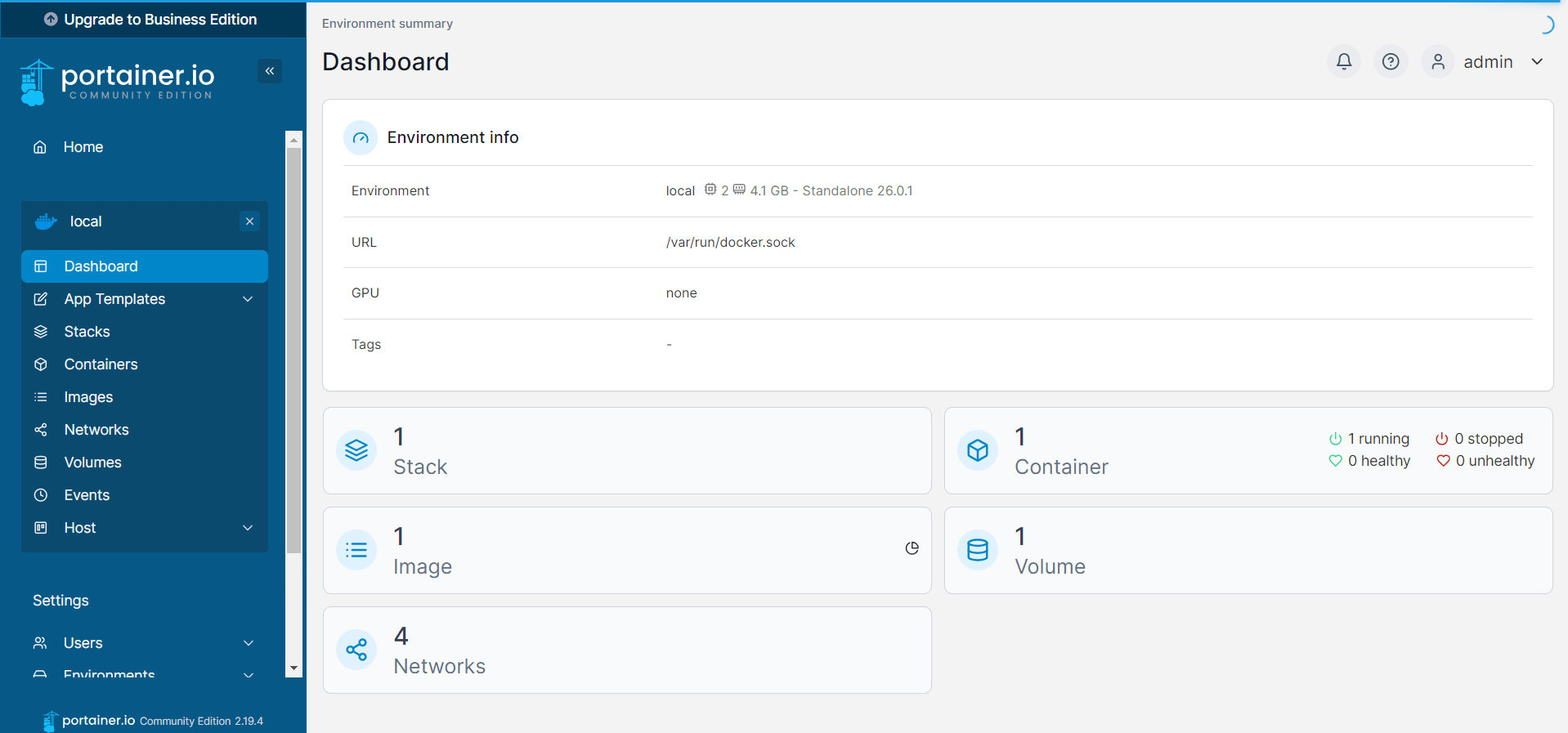Image resolution: width=1568 pixels, height=733 pixels.
Task: Click the image usage pie chart icon
Action: pos(912,548)
